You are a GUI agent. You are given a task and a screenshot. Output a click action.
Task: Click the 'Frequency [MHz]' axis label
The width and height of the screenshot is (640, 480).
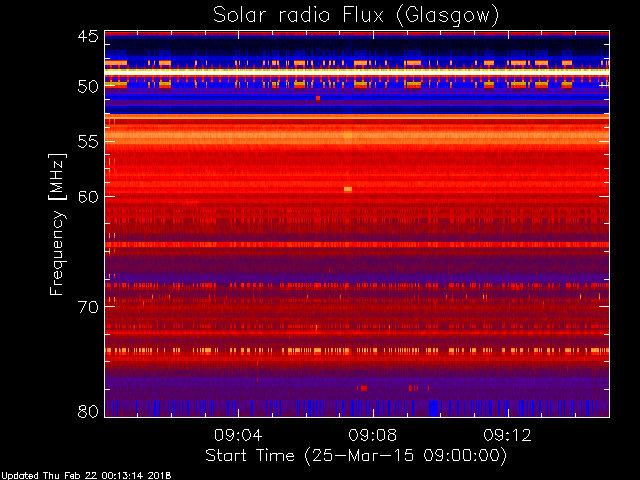tap(57, 224)
